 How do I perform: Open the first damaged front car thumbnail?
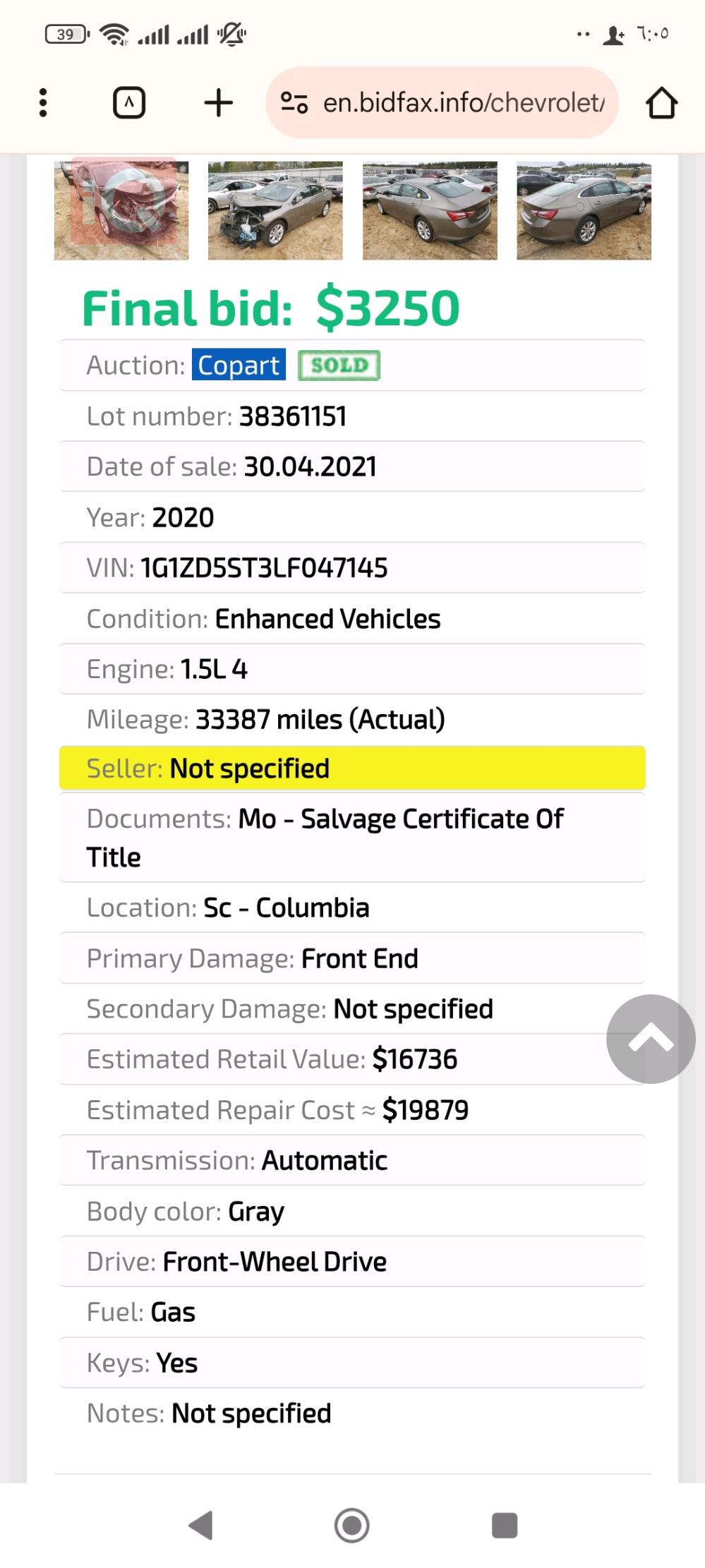tap(121, 210)
